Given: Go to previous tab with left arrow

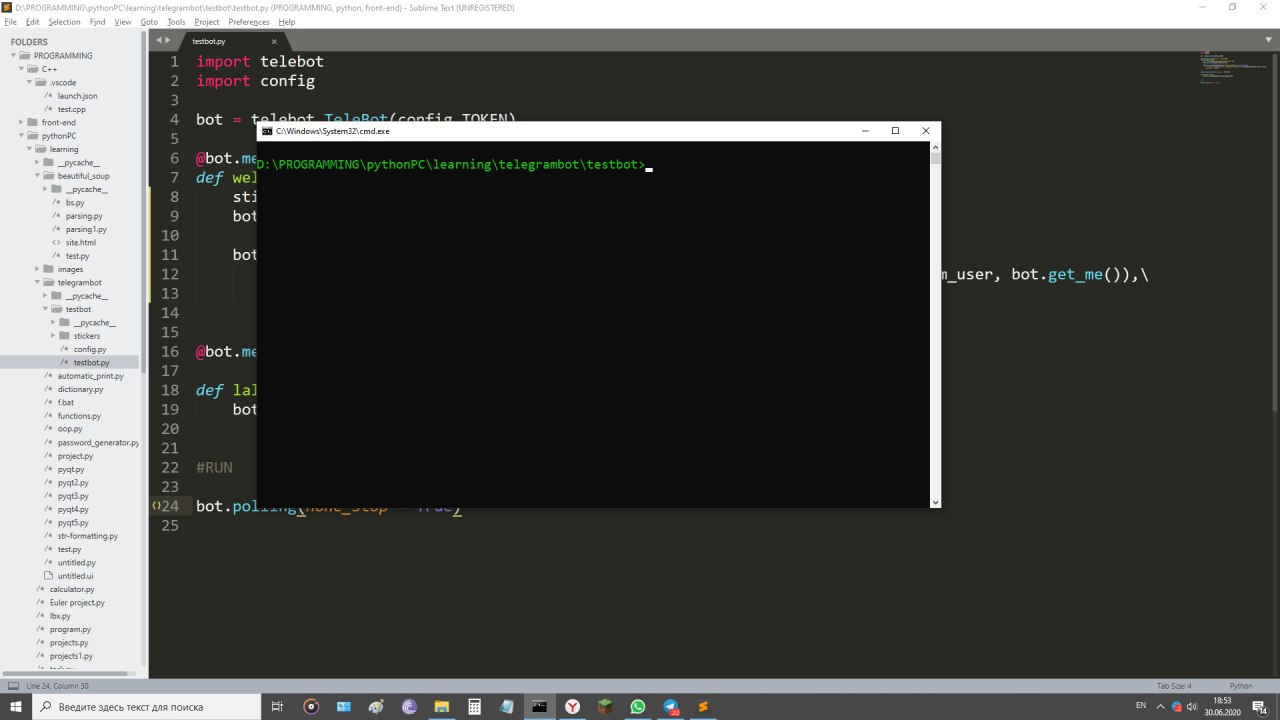Looking at the screenshot, I should (158, 40).
